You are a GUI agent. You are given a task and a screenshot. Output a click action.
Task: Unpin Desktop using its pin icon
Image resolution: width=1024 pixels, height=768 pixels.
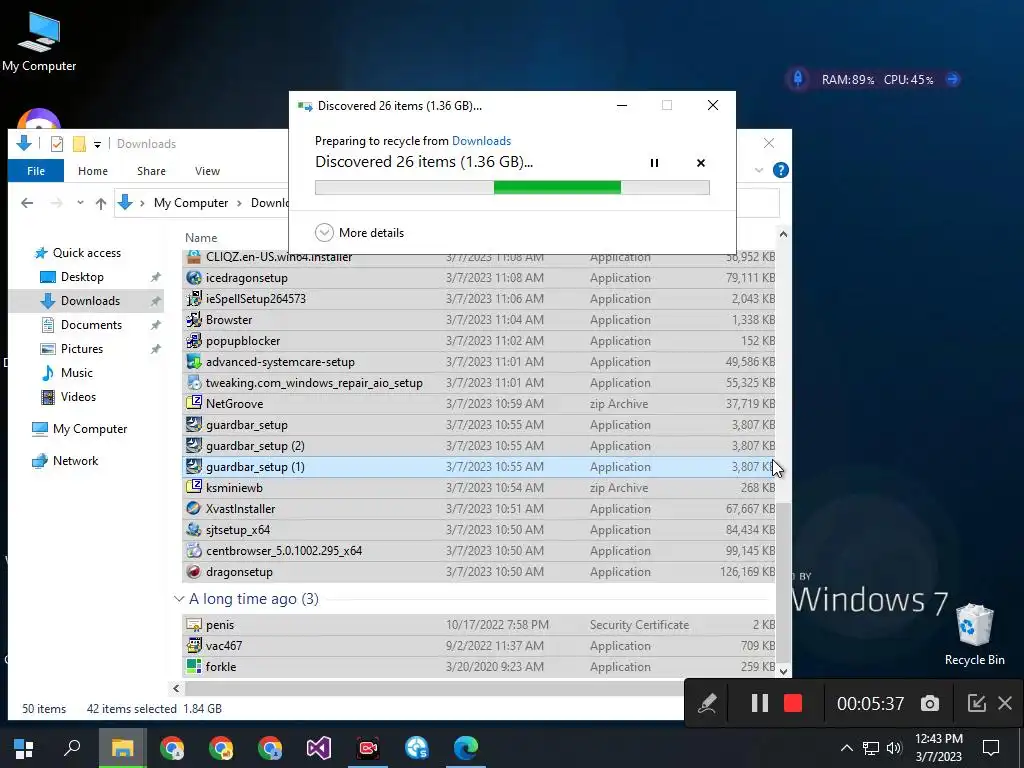pyautogui.click(x=155, y=277)
